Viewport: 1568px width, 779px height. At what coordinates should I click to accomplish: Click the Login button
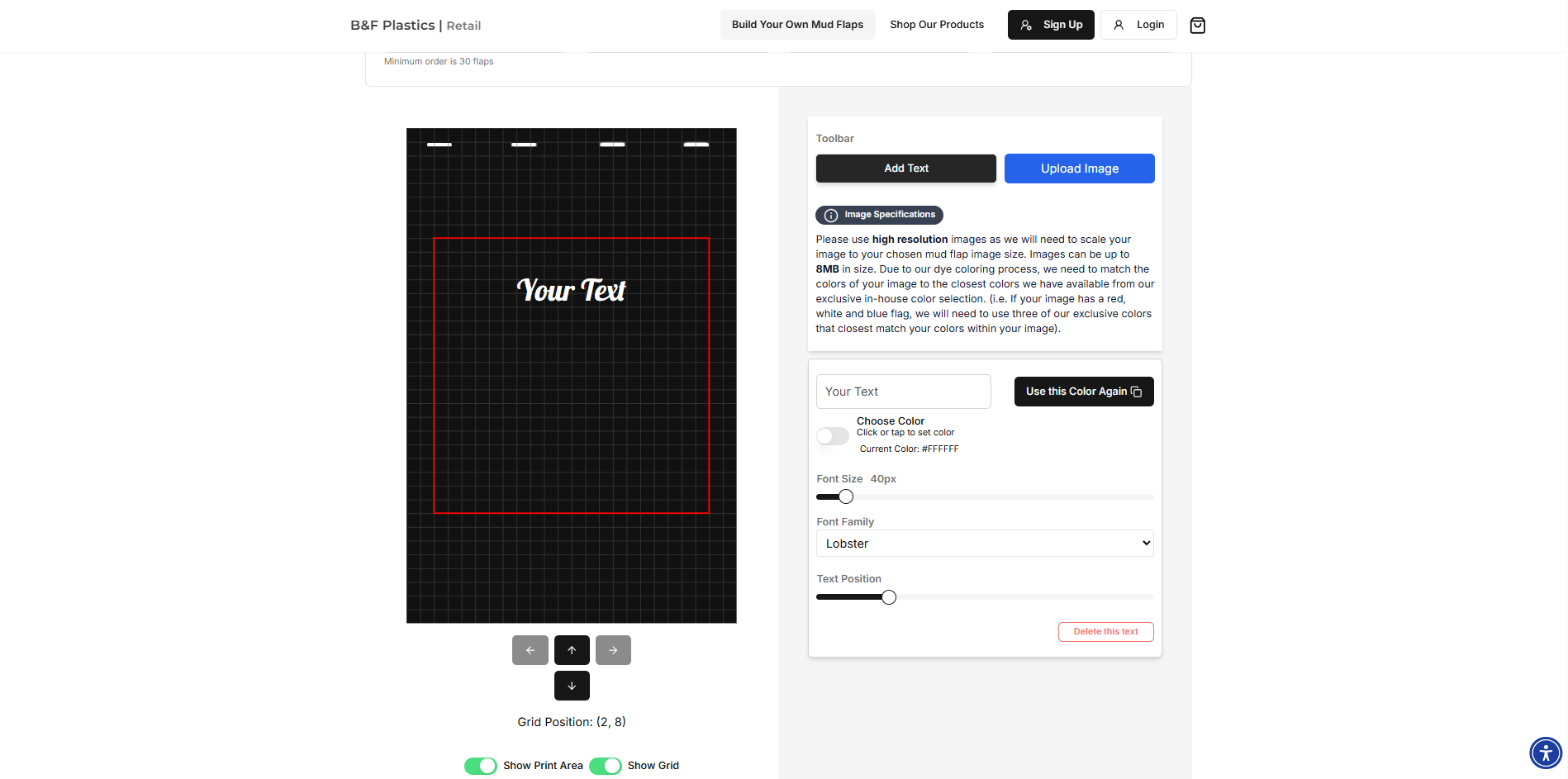point(1138,25)
